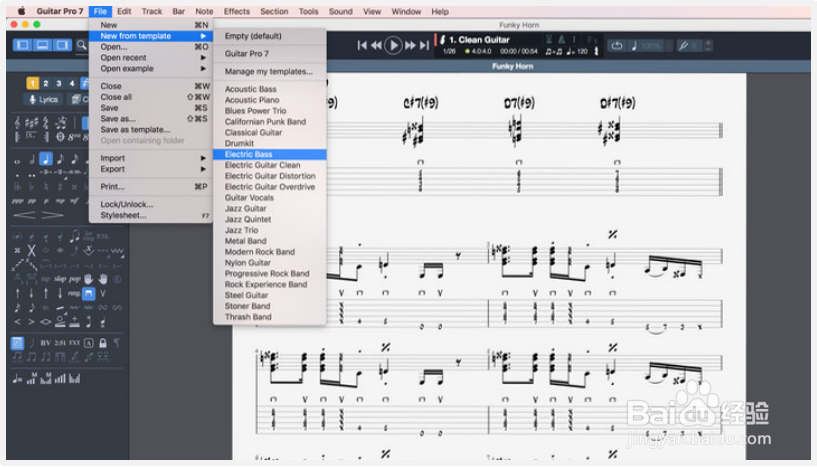Expand the Open recent submenu

[151, 57]
